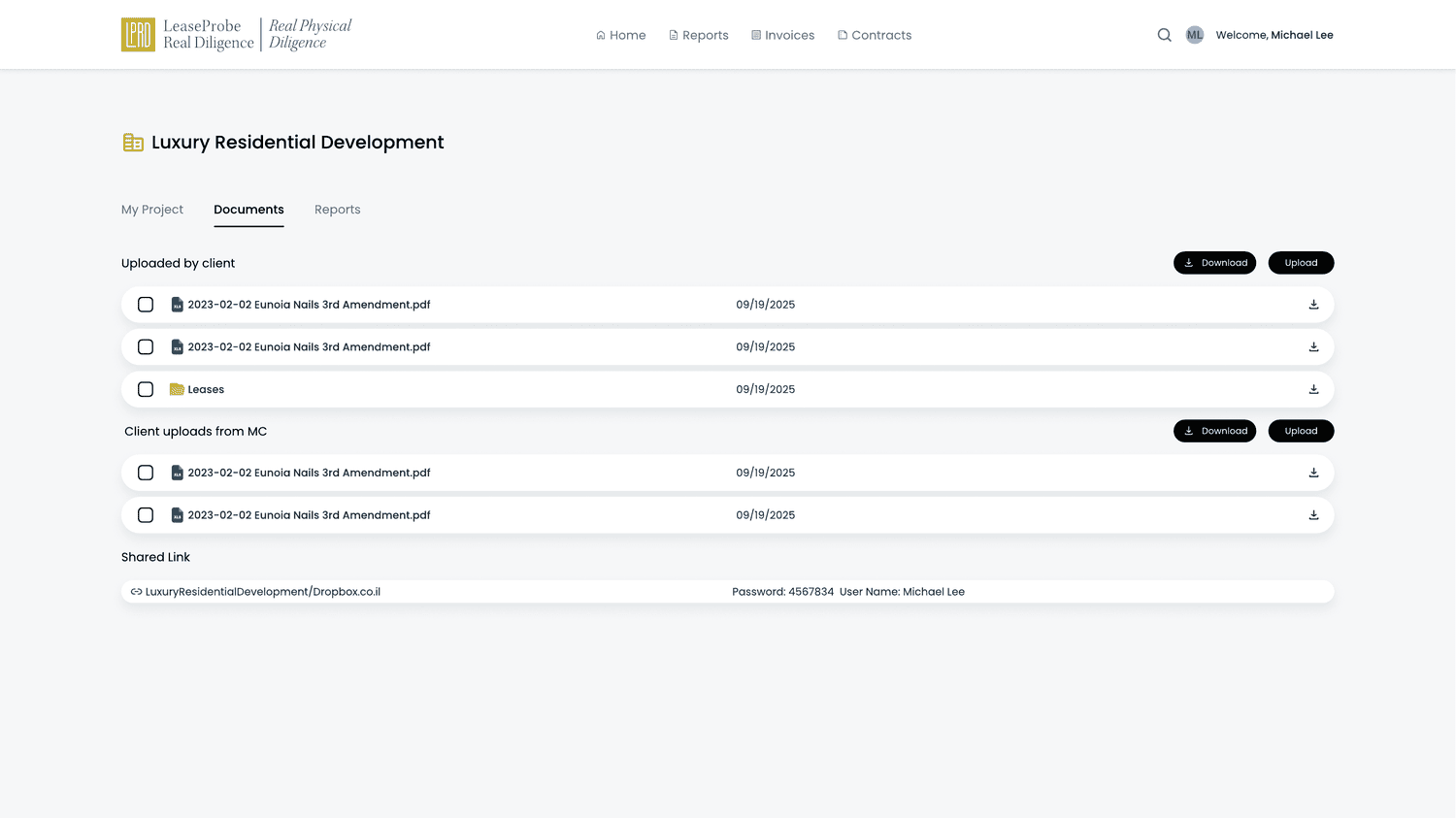Screen dimensions: 1456x818
Task: Open the Reports tab beside Documents
Action: point(337,210)
